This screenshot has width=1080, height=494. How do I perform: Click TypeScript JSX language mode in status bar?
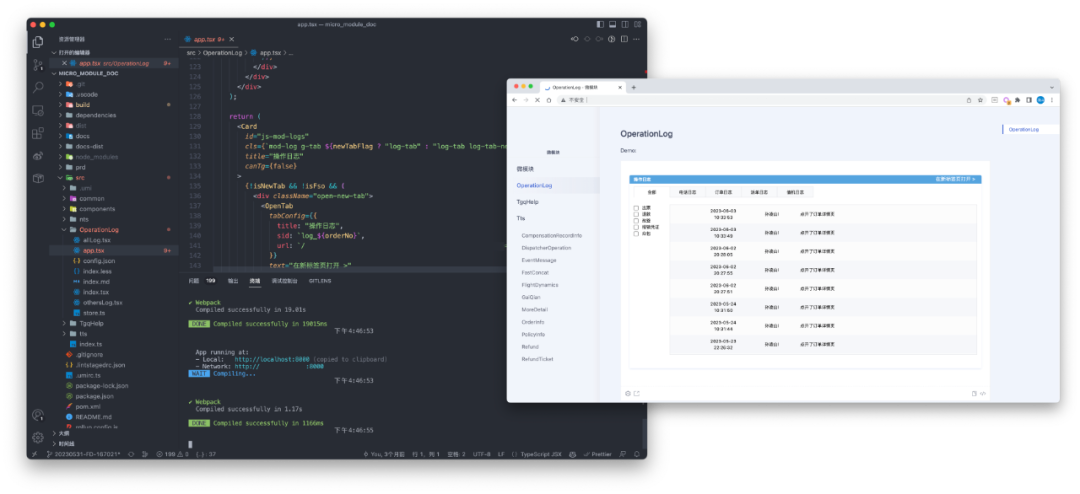541,454
